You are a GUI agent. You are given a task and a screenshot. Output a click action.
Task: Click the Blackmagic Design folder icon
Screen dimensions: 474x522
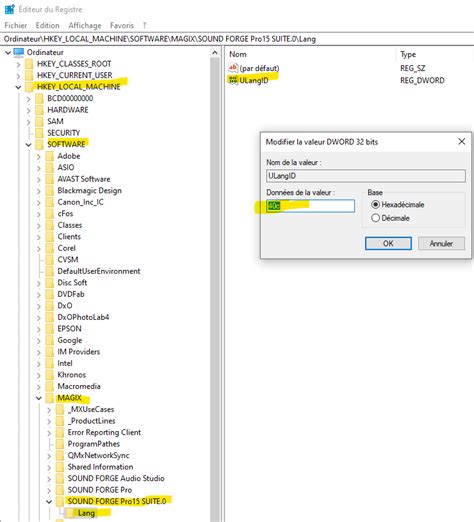pyautogui.click(x=50, y=191)
